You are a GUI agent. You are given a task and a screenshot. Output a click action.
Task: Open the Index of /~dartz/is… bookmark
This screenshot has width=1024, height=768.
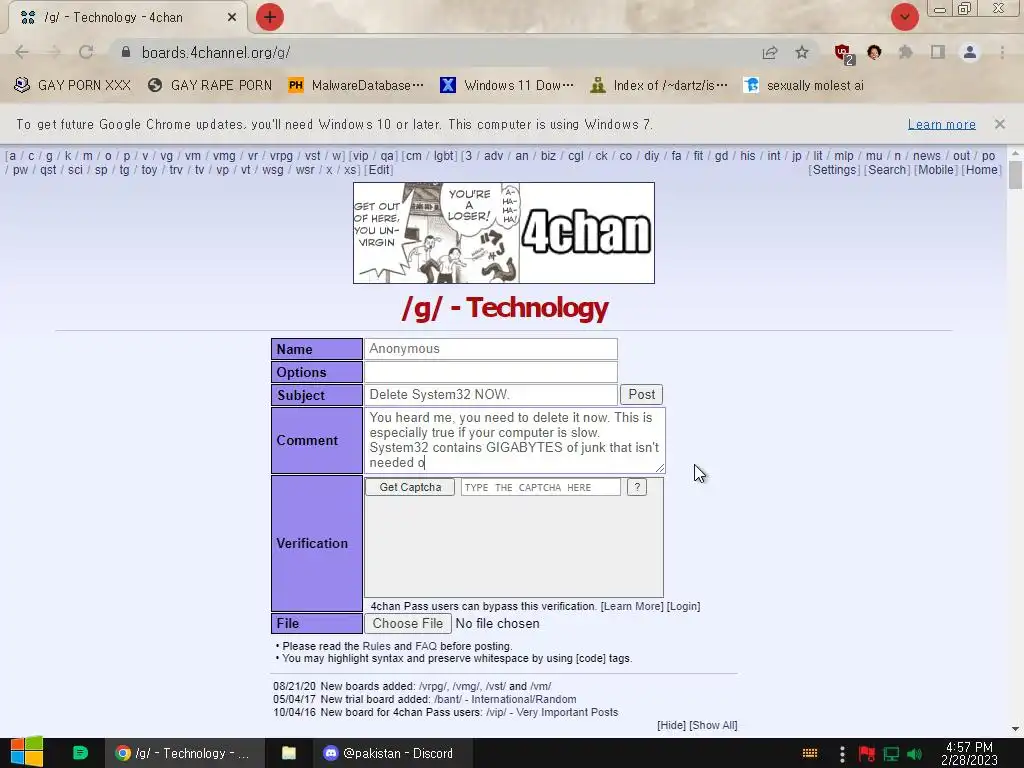pos(659,86)
